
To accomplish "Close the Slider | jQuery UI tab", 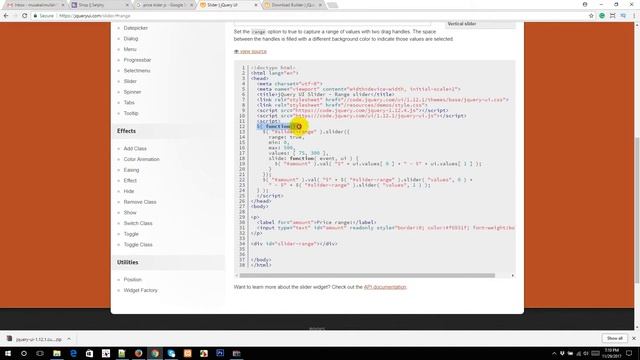I will 256,5.
